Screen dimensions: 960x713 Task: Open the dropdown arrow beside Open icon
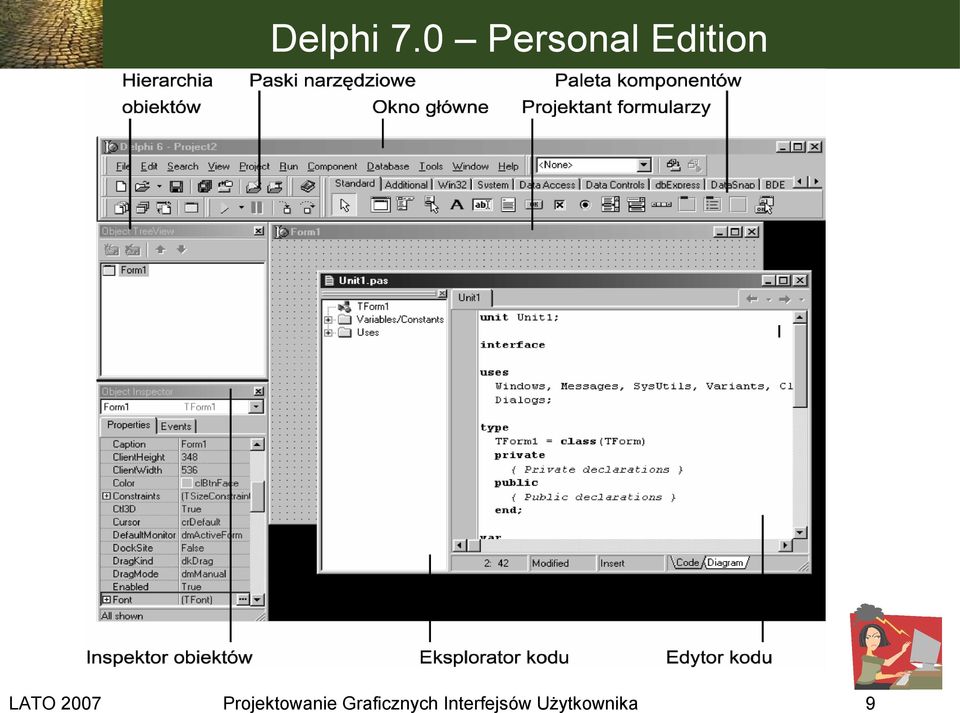pyautogui.click(x=159, y=186)
